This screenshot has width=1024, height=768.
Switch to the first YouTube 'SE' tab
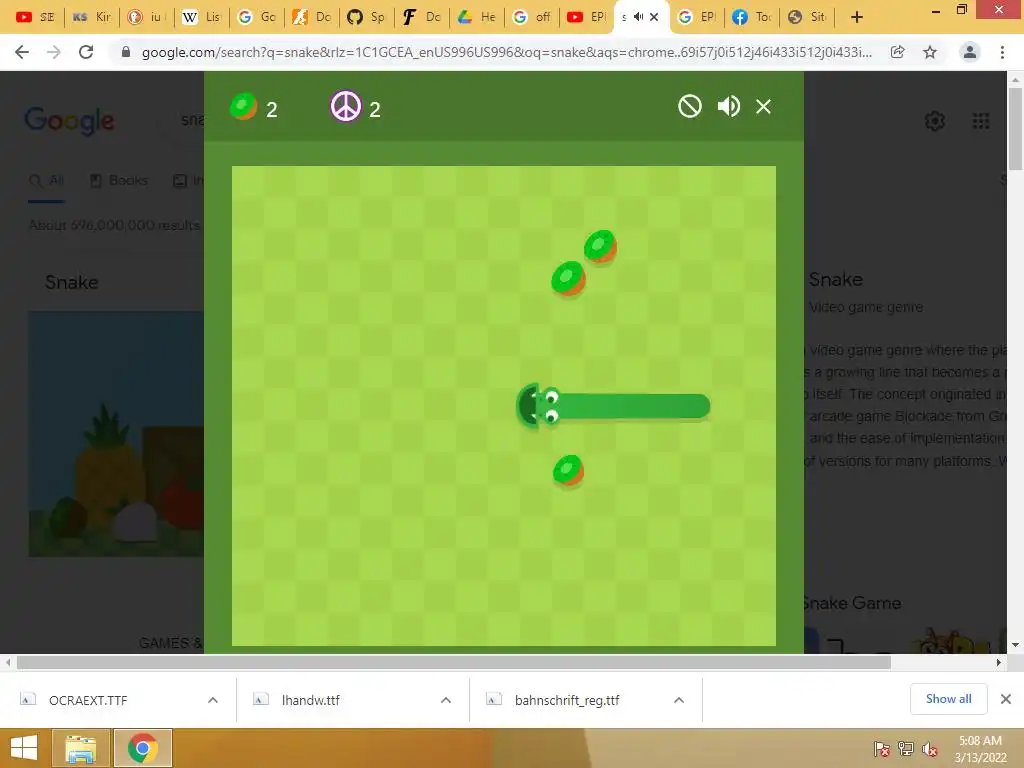[36, 17]
